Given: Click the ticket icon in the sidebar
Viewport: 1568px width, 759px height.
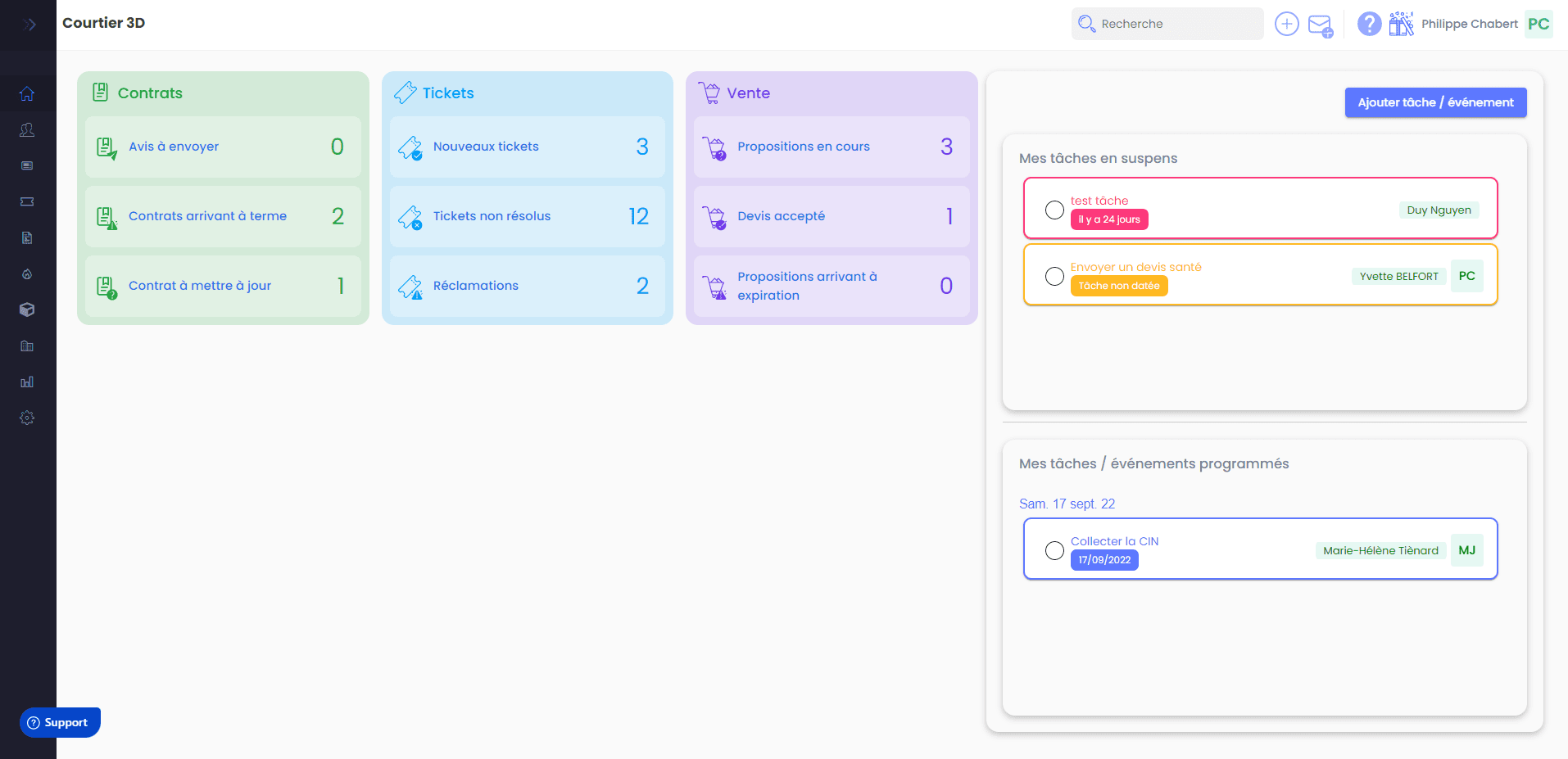Looking at the screenshot, I should tap(27, 201).
